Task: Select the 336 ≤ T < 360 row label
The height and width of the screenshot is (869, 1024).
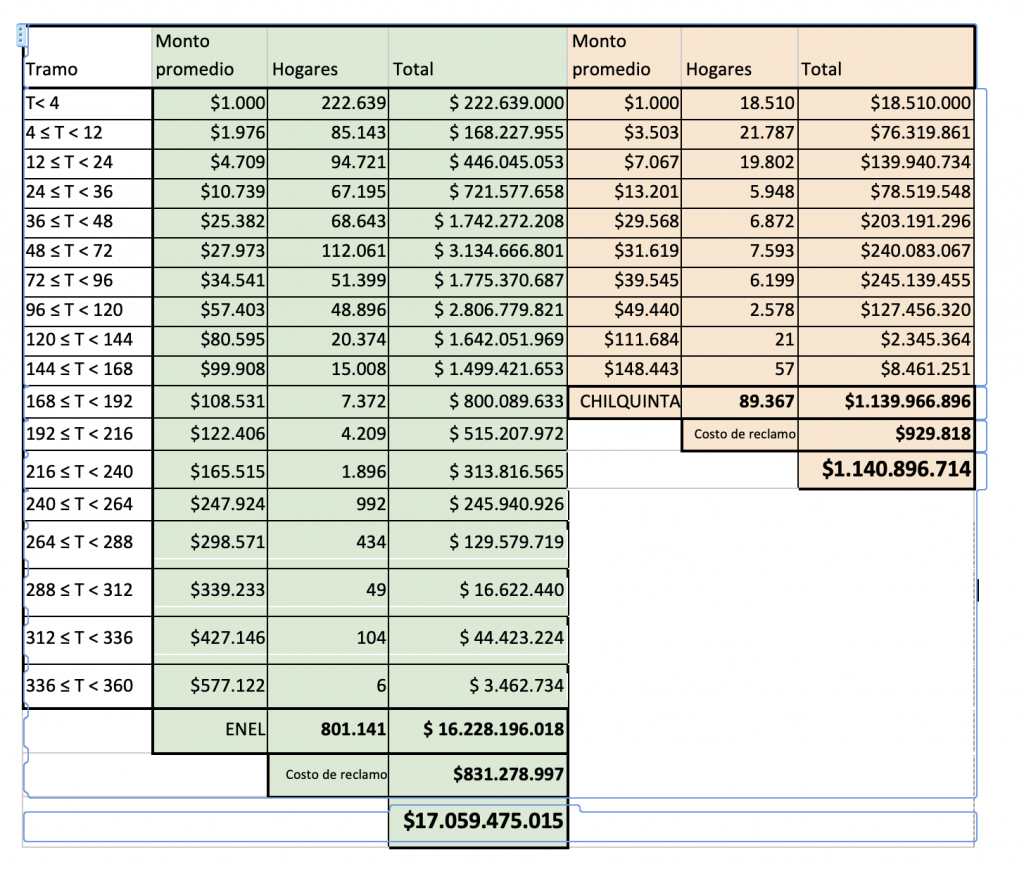Action: 87,685
